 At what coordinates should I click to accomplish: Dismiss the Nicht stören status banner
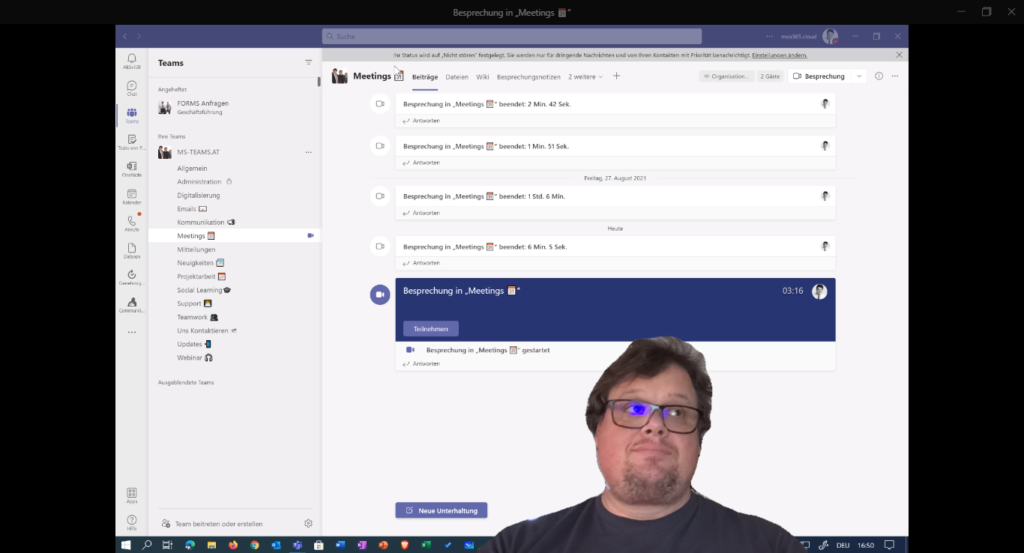pyautogui.click(x=899, y=55)
